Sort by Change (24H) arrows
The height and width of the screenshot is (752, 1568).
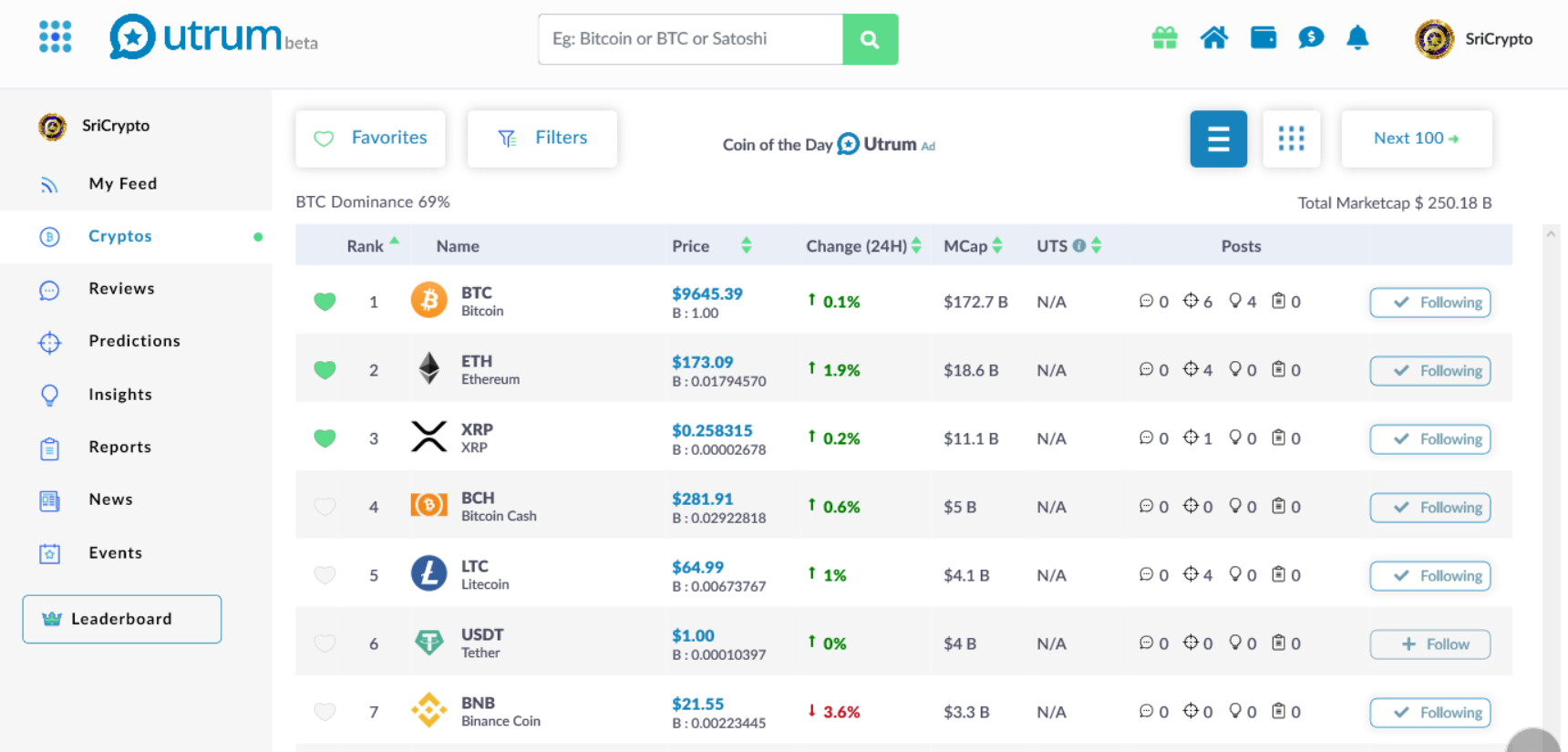click(x=916, y=245)
